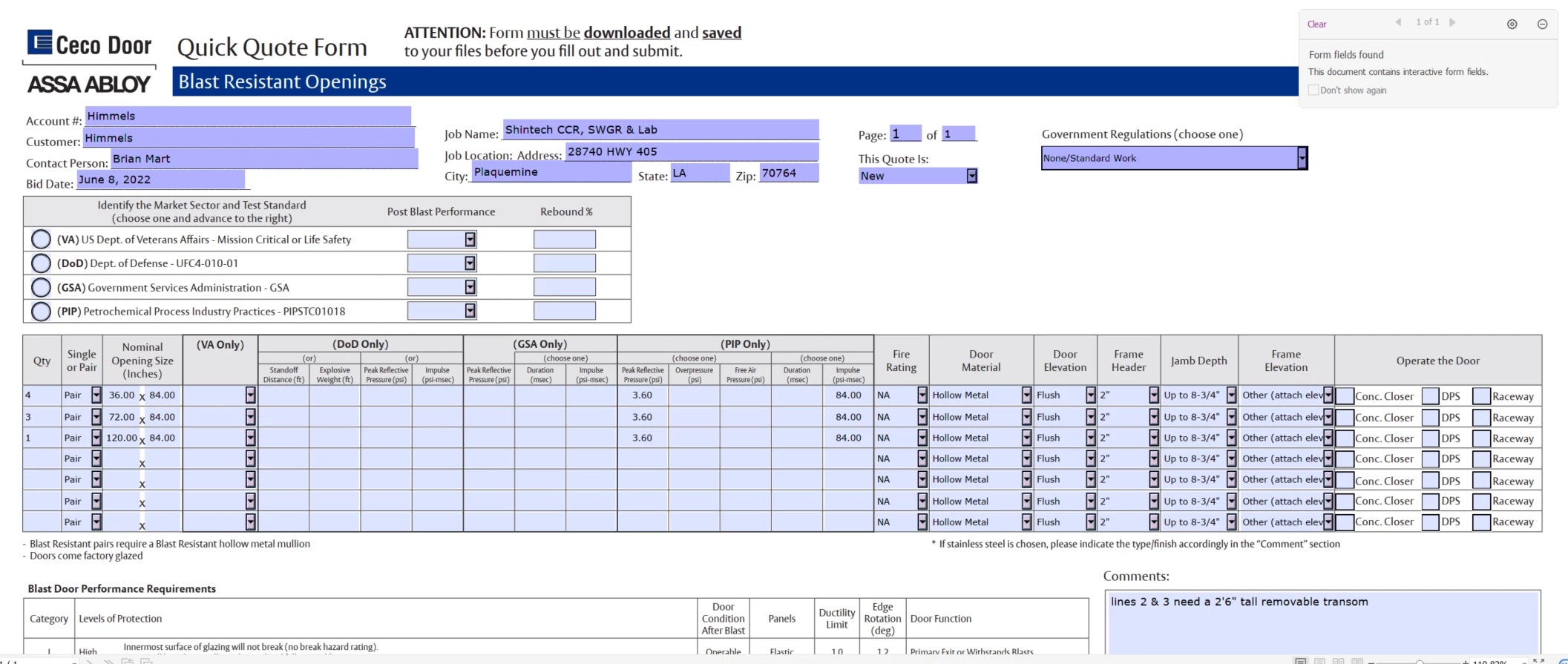Tick Conc. Closer checkbox in Qty 3 row
Viewport: 1568px width, 664px height.
pyautogui.click(x=1345, y=418)
